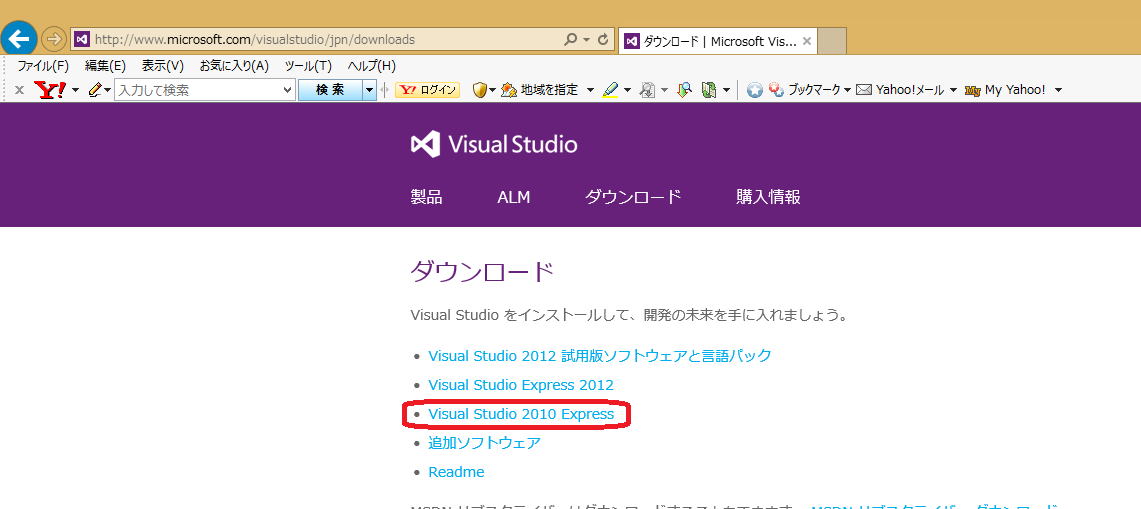
Task: Click the security shield icon in Yahoo toolbar
Action: pyautogui.click(x=480, y=90)
